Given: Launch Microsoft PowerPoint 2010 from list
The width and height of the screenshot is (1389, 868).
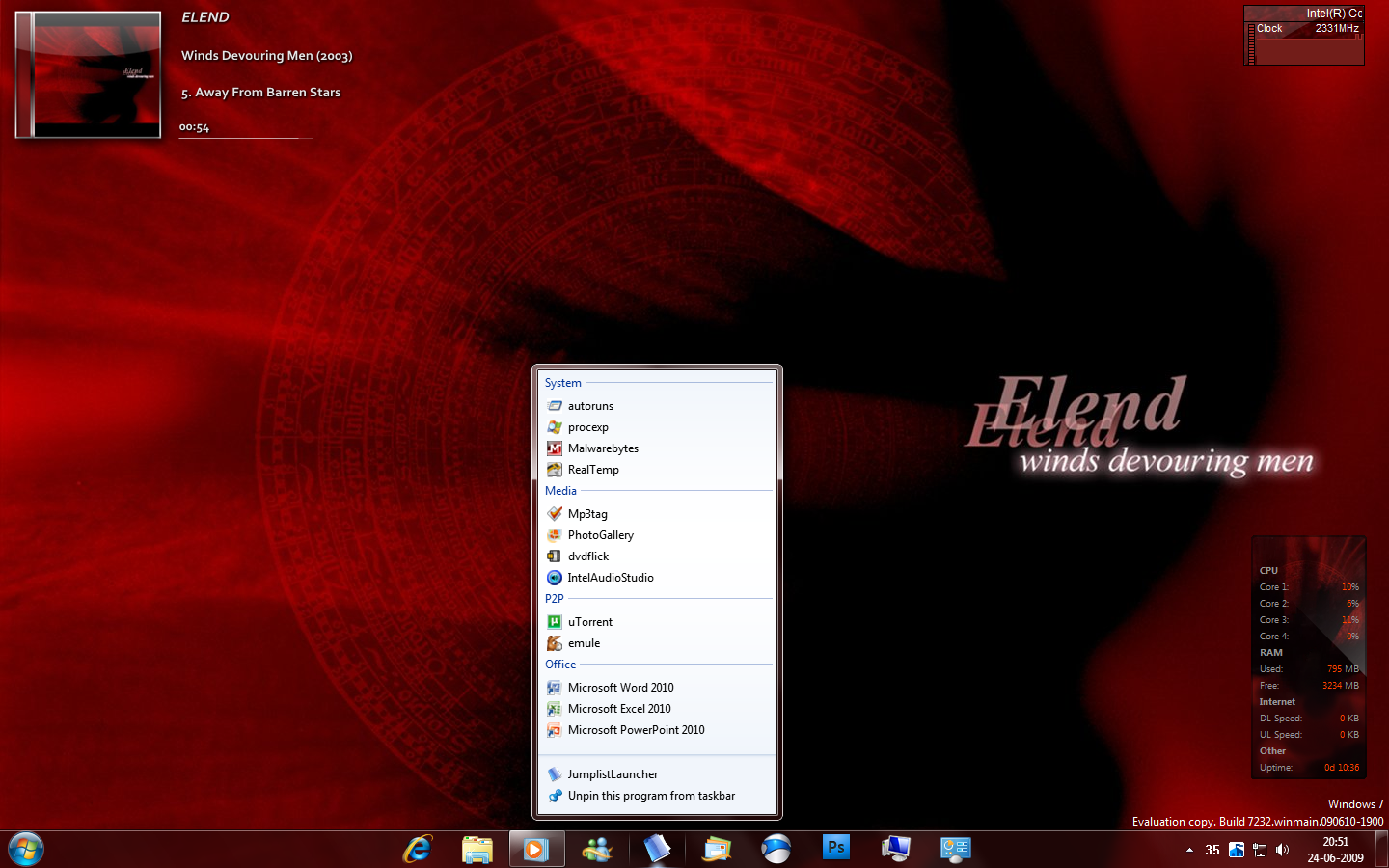Looking at the screenshot, I should point(636,730).
